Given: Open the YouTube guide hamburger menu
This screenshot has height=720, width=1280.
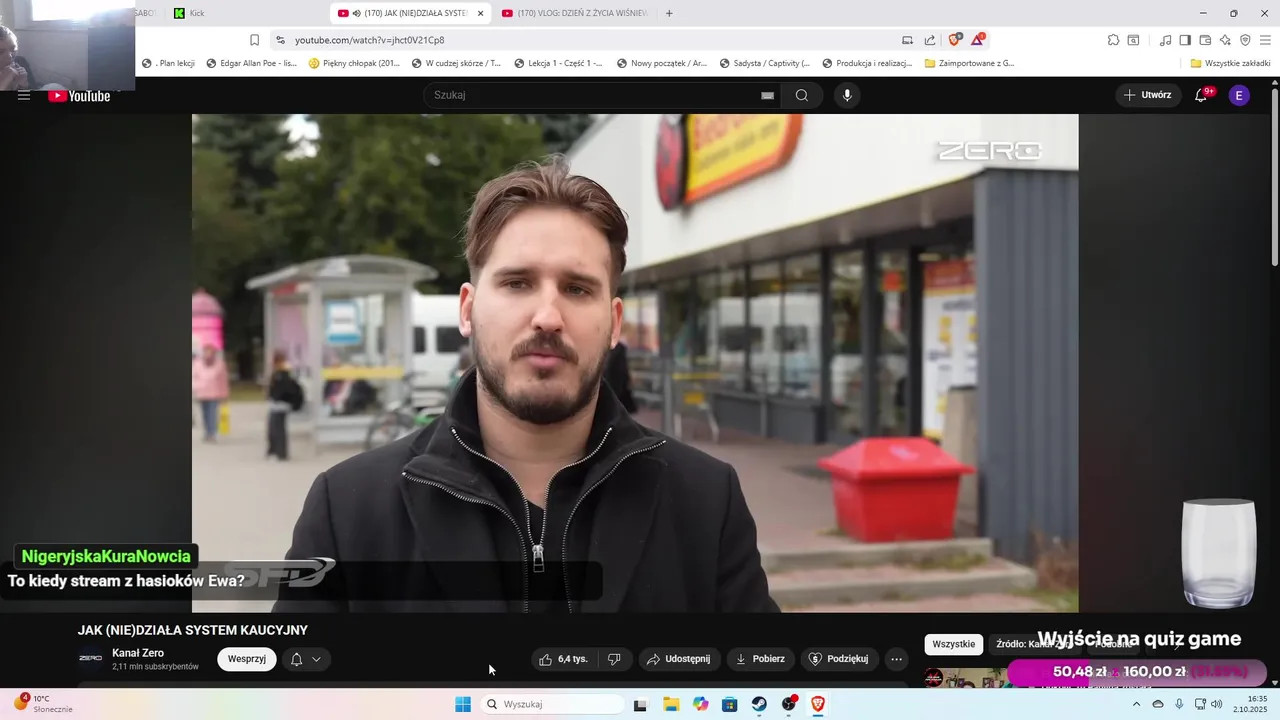Looking at the screenshot, I should (x=24, y=96).
